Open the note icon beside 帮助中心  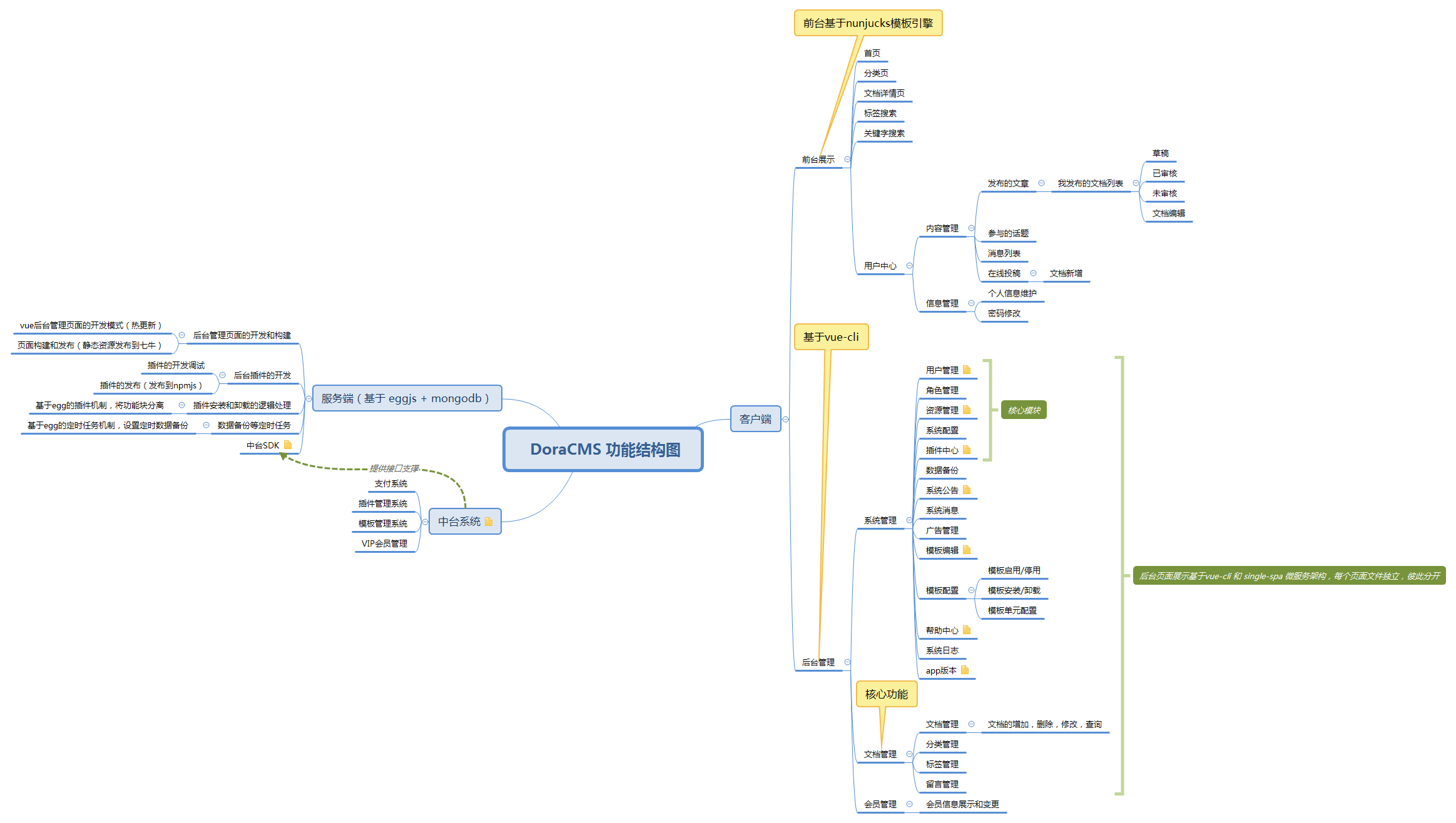pos(967,630)
